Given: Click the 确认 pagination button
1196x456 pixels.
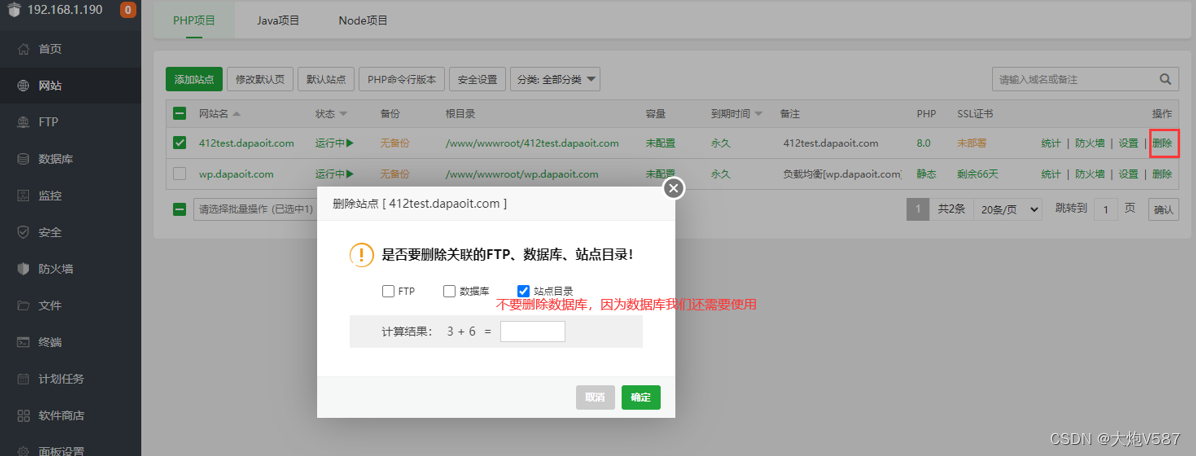Looking at the screenshot, I should tap(1163, 209).
